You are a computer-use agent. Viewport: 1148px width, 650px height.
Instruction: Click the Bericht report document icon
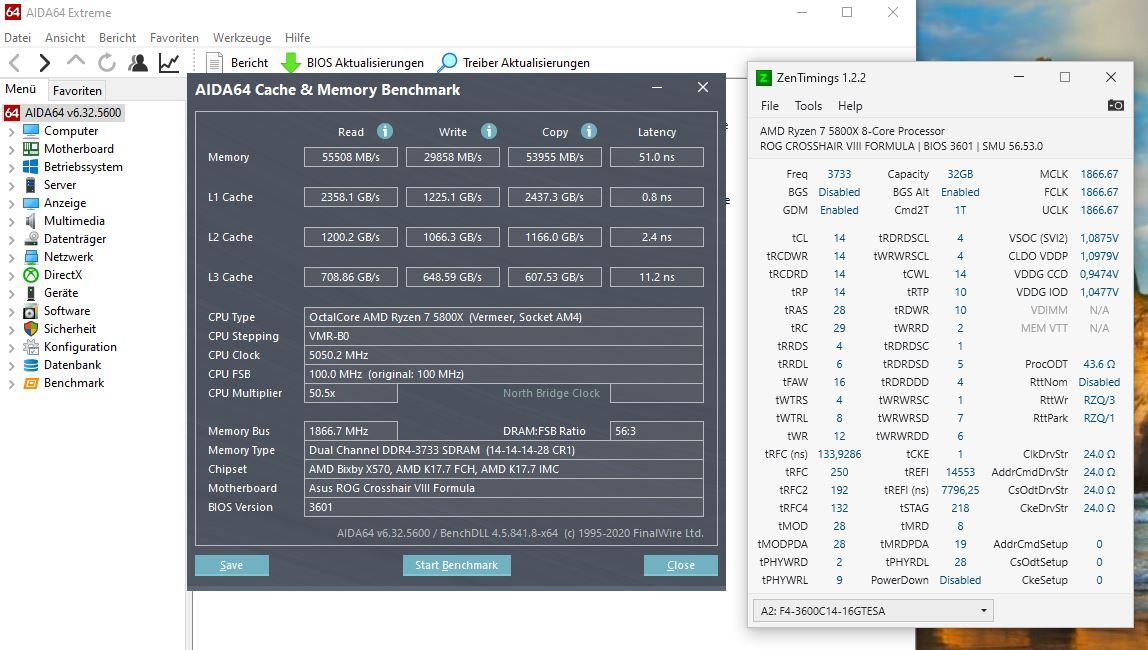[x=215, y=63]
